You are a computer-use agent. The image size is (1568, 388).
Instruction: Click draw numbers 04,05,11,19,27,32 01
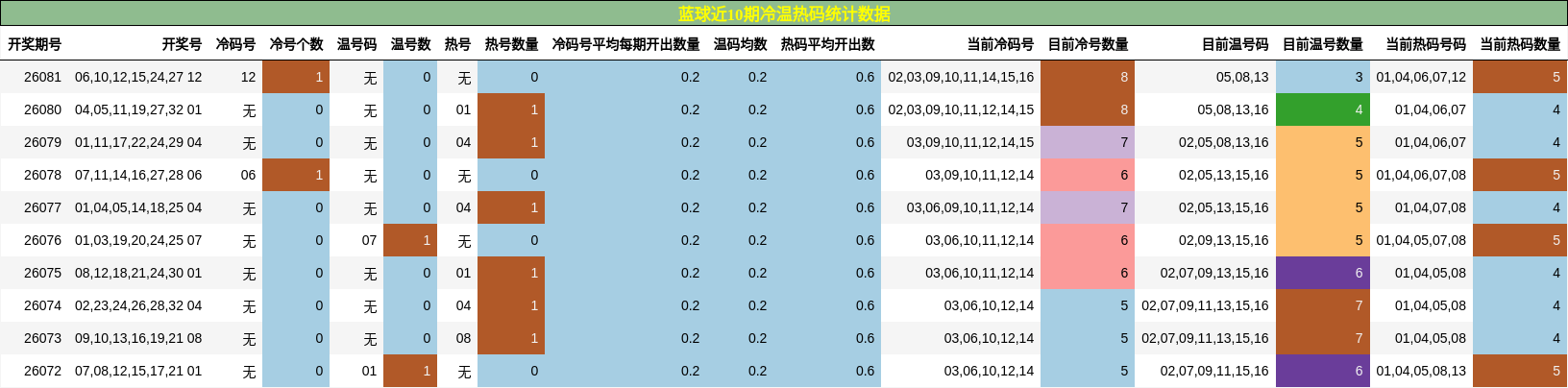point(138,109)
